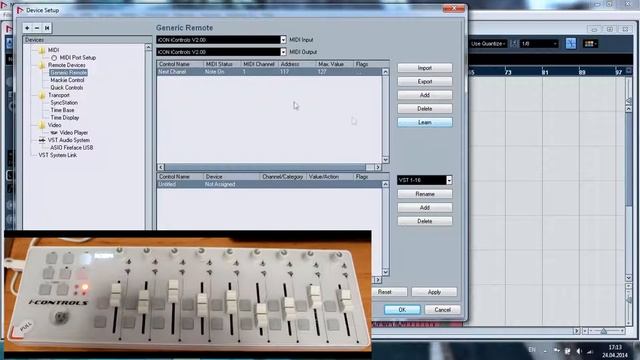Click the Untitled control name cell
The width and height of the screenshot is (640, 360).
tap(167, 184)
